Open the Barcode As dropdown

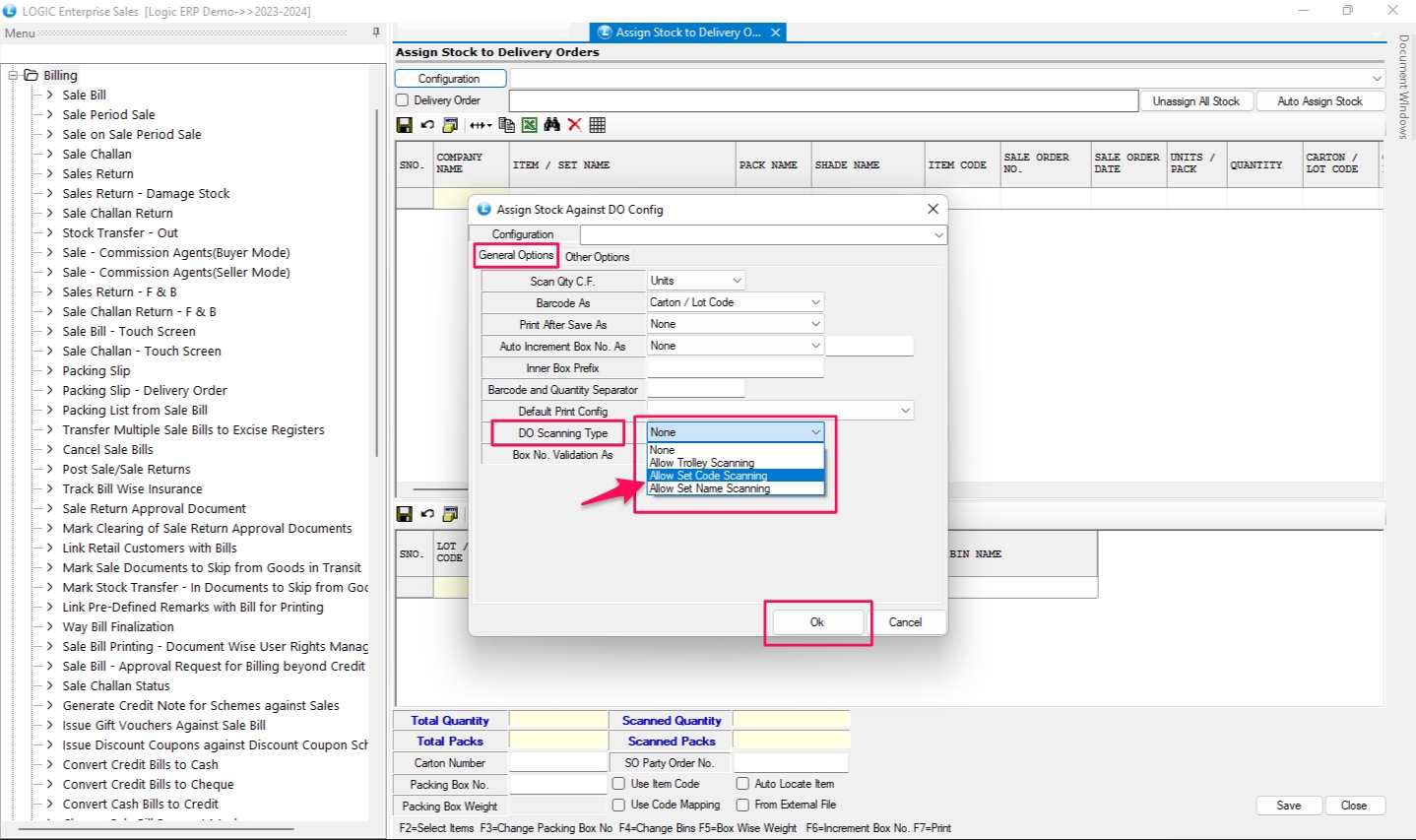(815, 302)
